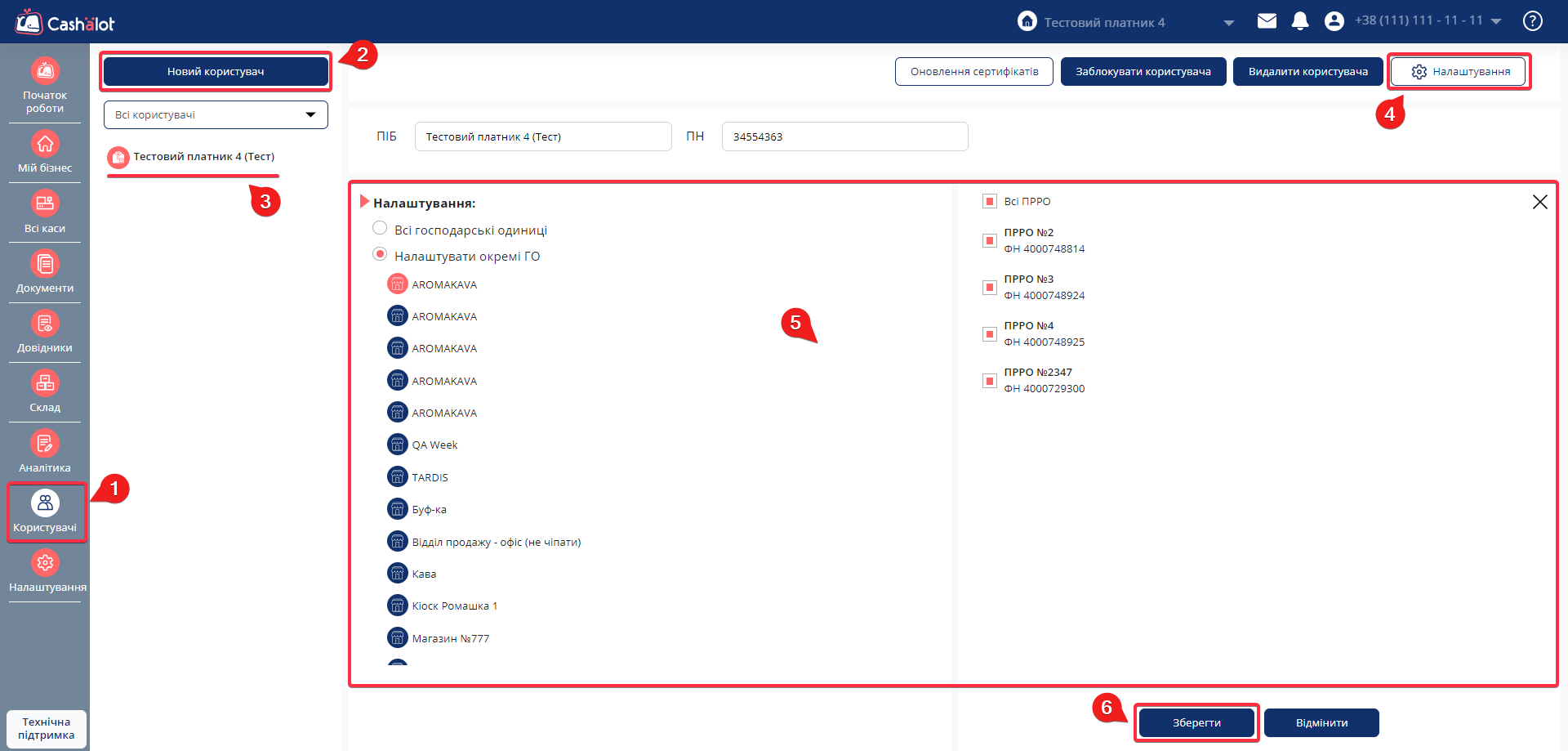Open the mail envelope icon in header
1568x751 pixels.
point(1267,21)
